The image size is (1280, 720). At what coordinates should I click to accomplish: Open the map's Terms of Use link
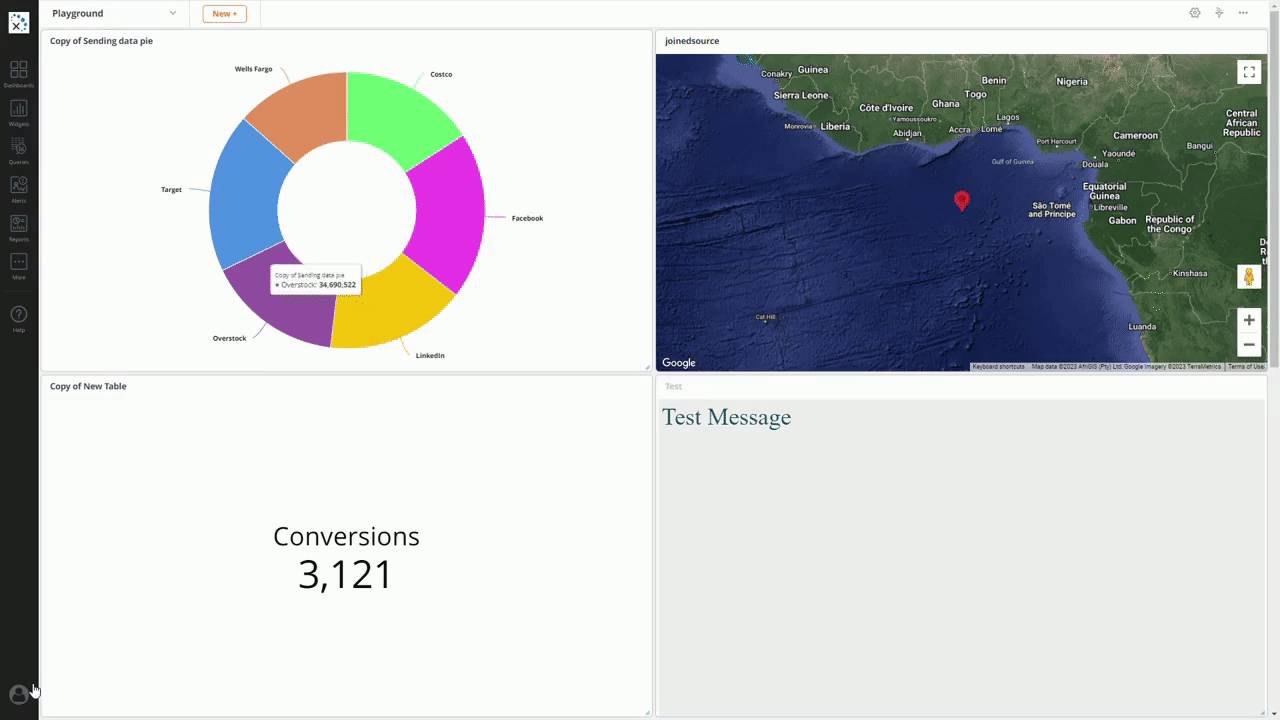coord(1245,367)
